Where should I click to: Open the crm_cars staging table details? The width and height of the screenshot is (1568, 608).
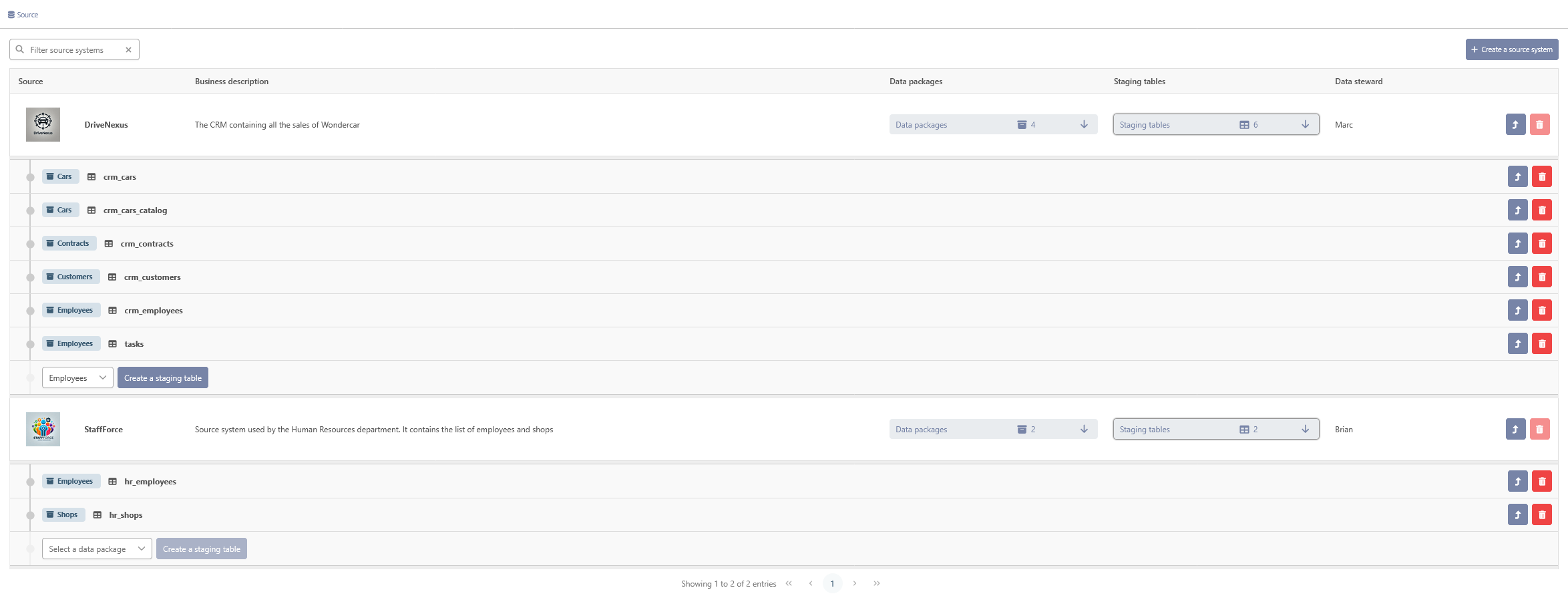click(x=1517, y=176)
